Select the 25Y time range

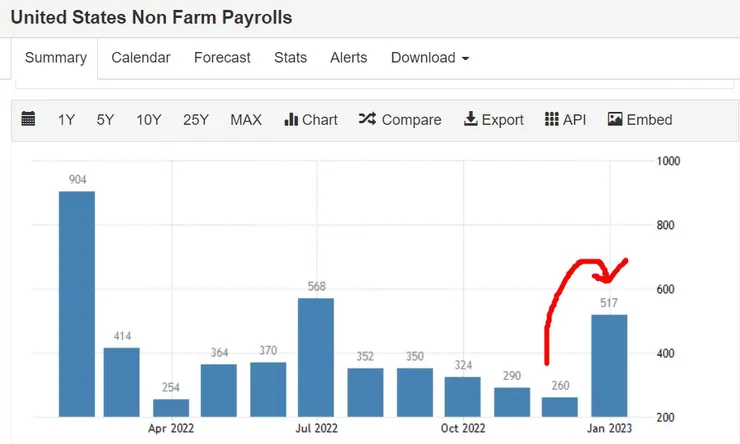click(x=196, y=120)
